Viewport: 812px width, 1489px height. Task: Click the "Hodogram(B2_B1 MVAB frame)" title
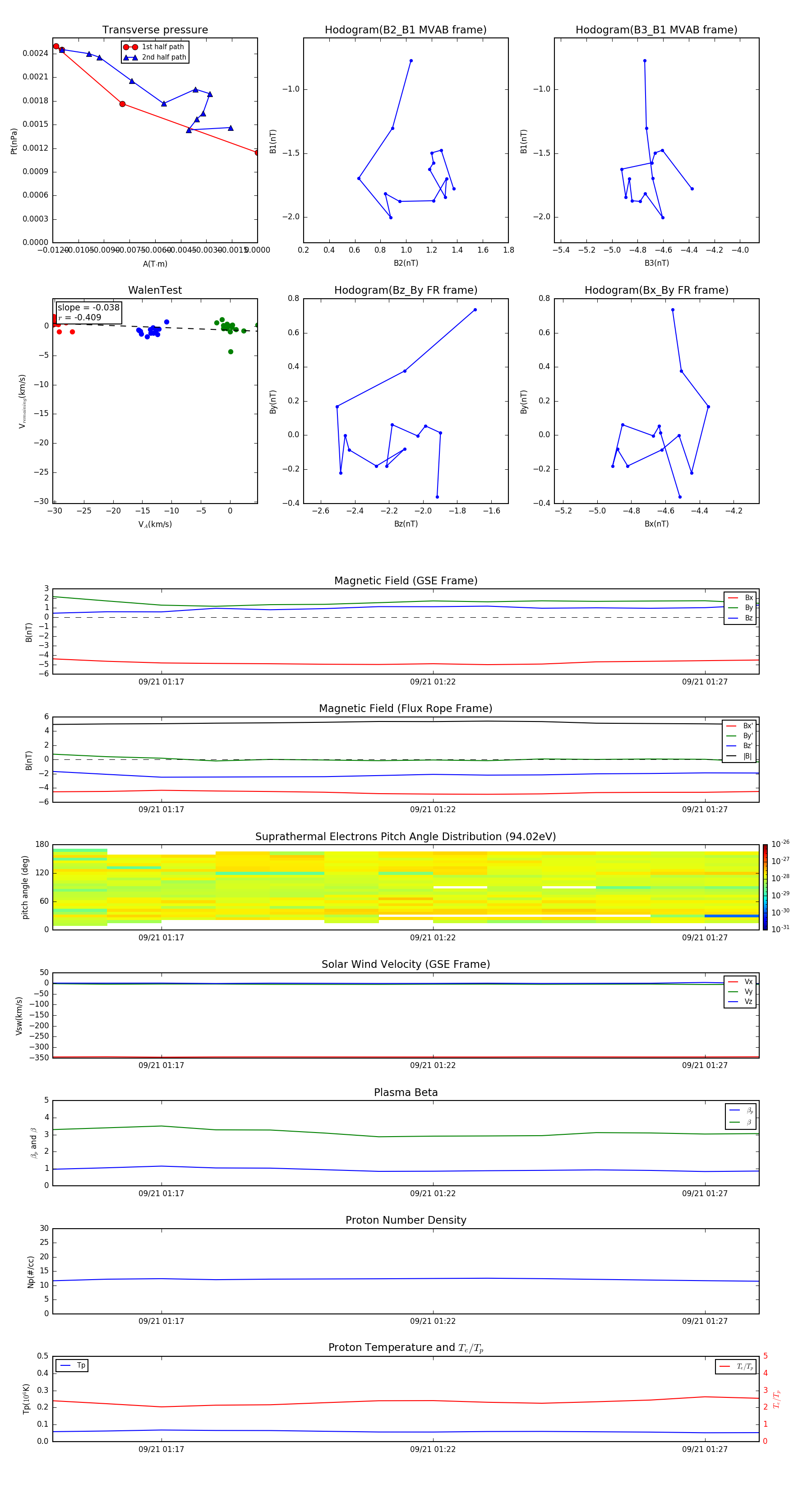[406, 30]
